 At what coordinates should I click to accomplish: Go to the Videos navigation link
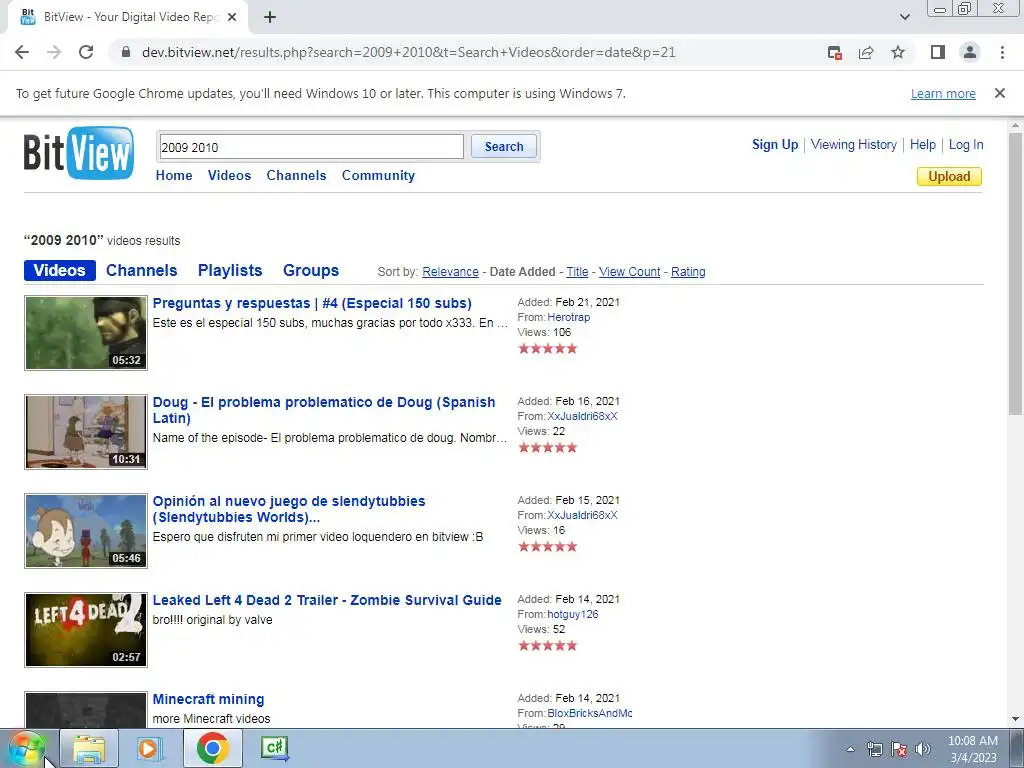[229, 176]
